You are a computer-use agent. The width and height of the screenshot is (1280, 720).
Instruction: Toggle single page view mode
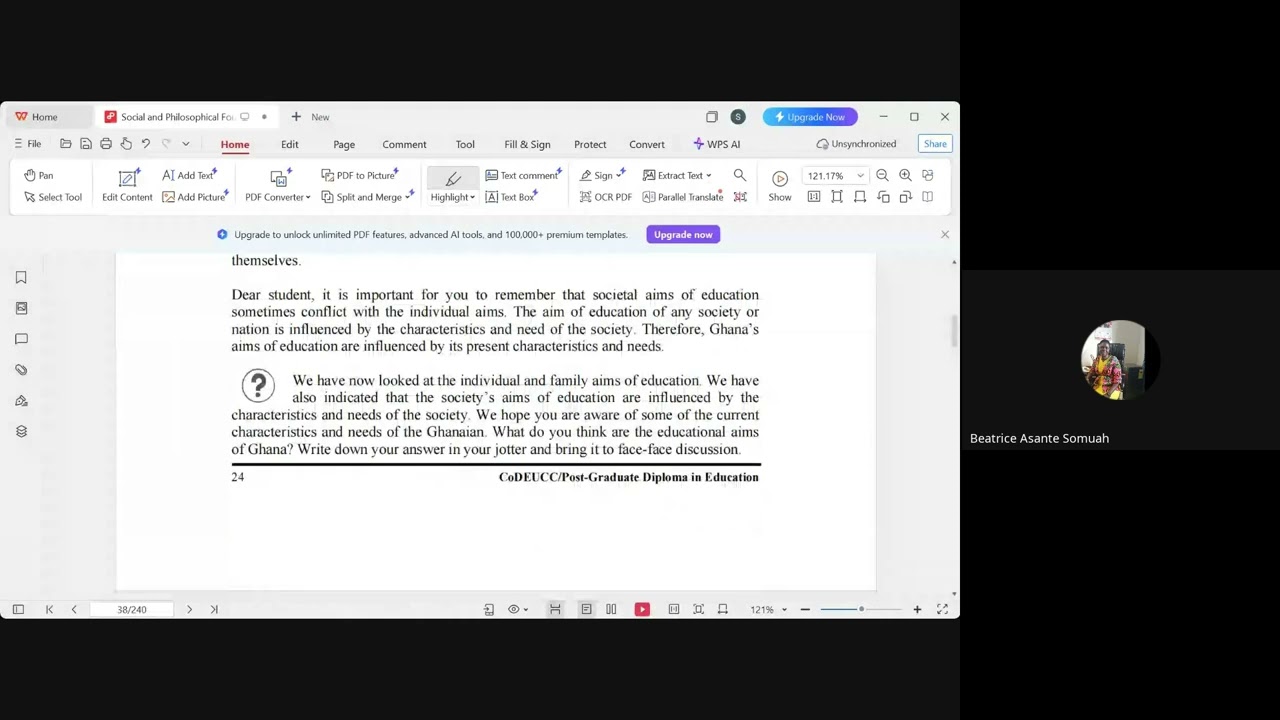586,609
